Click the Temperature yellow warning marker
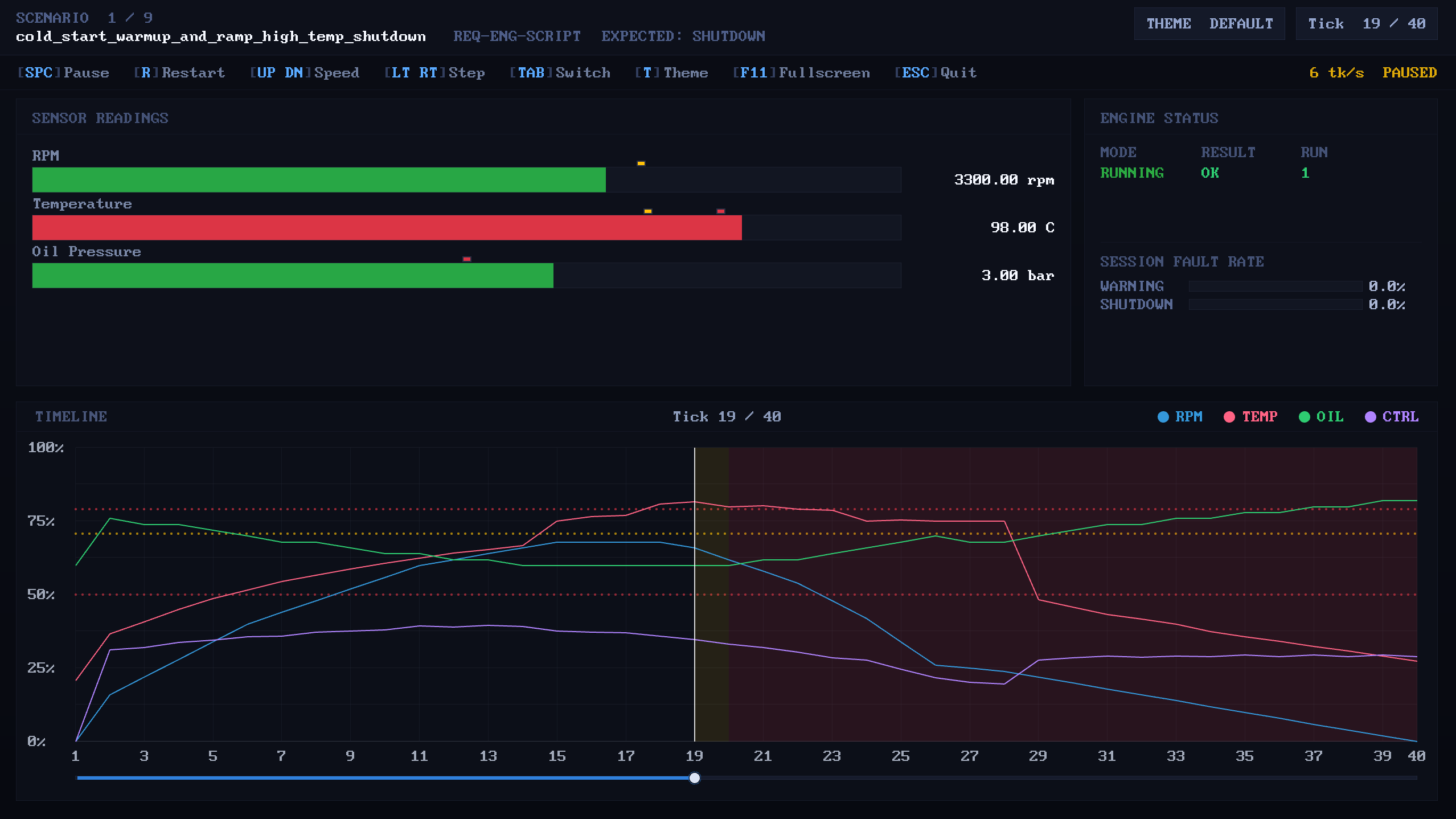Screen dimensions: 1456x819 coord(647,211)
